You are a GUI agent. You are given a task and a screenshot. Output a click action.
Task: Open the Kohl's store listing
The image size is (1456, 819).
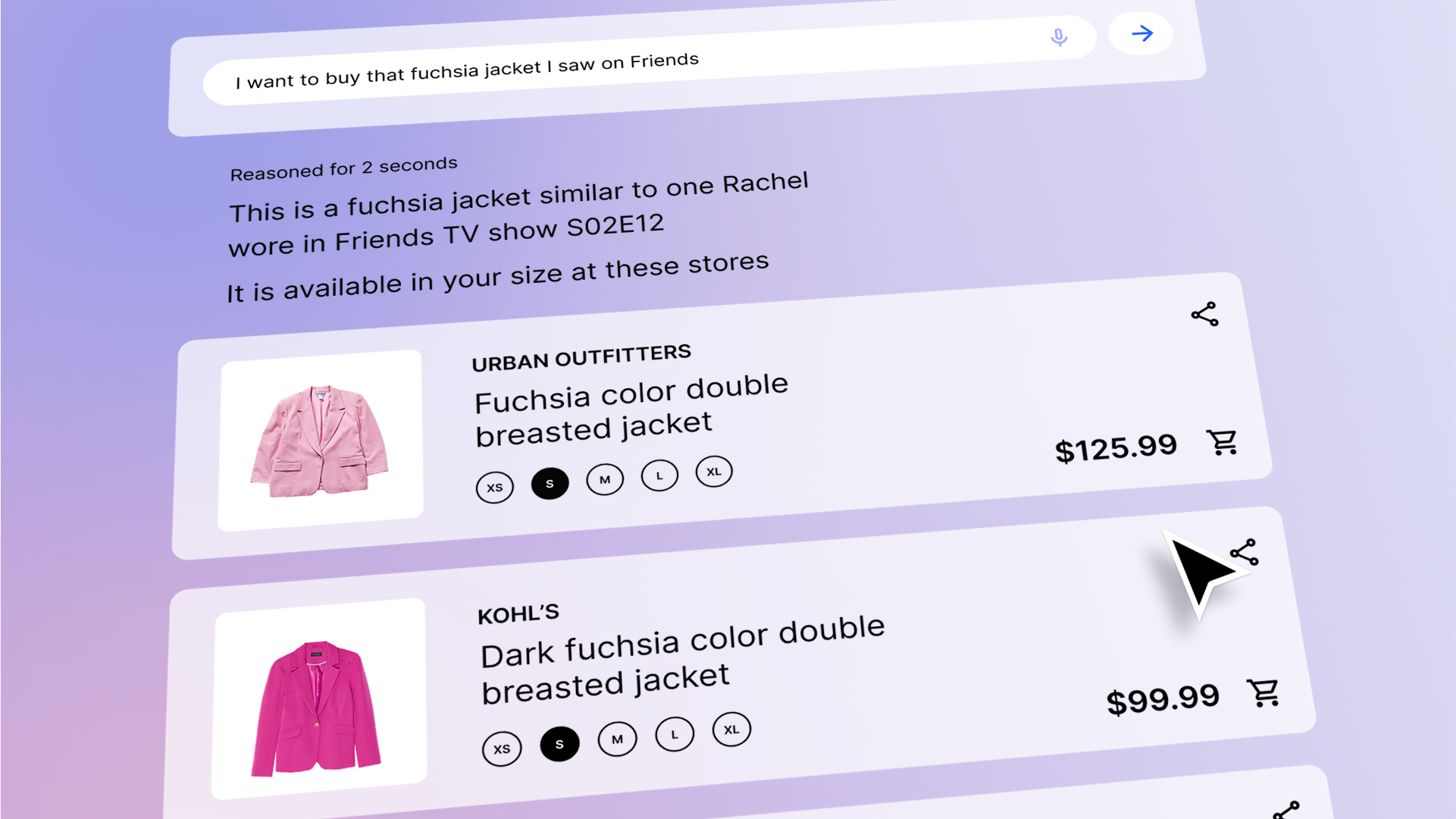[x=518, y=612]
